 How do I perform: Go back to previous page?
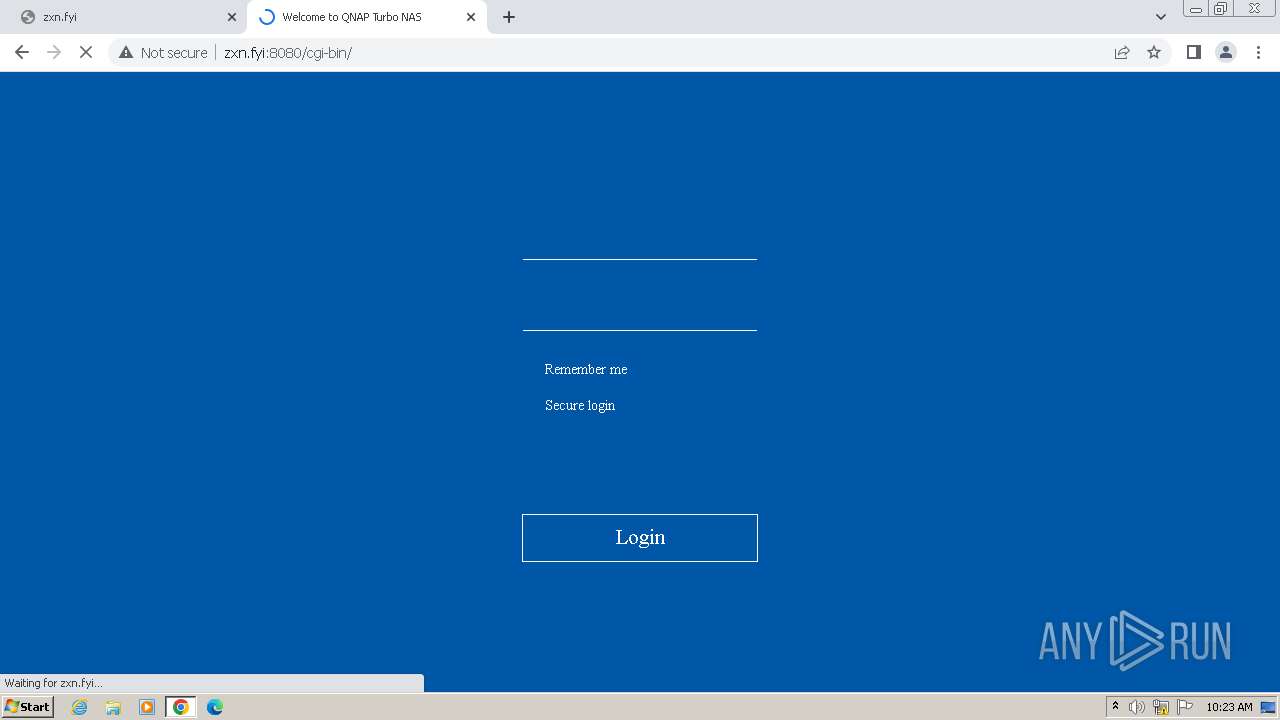pos(22,52)
